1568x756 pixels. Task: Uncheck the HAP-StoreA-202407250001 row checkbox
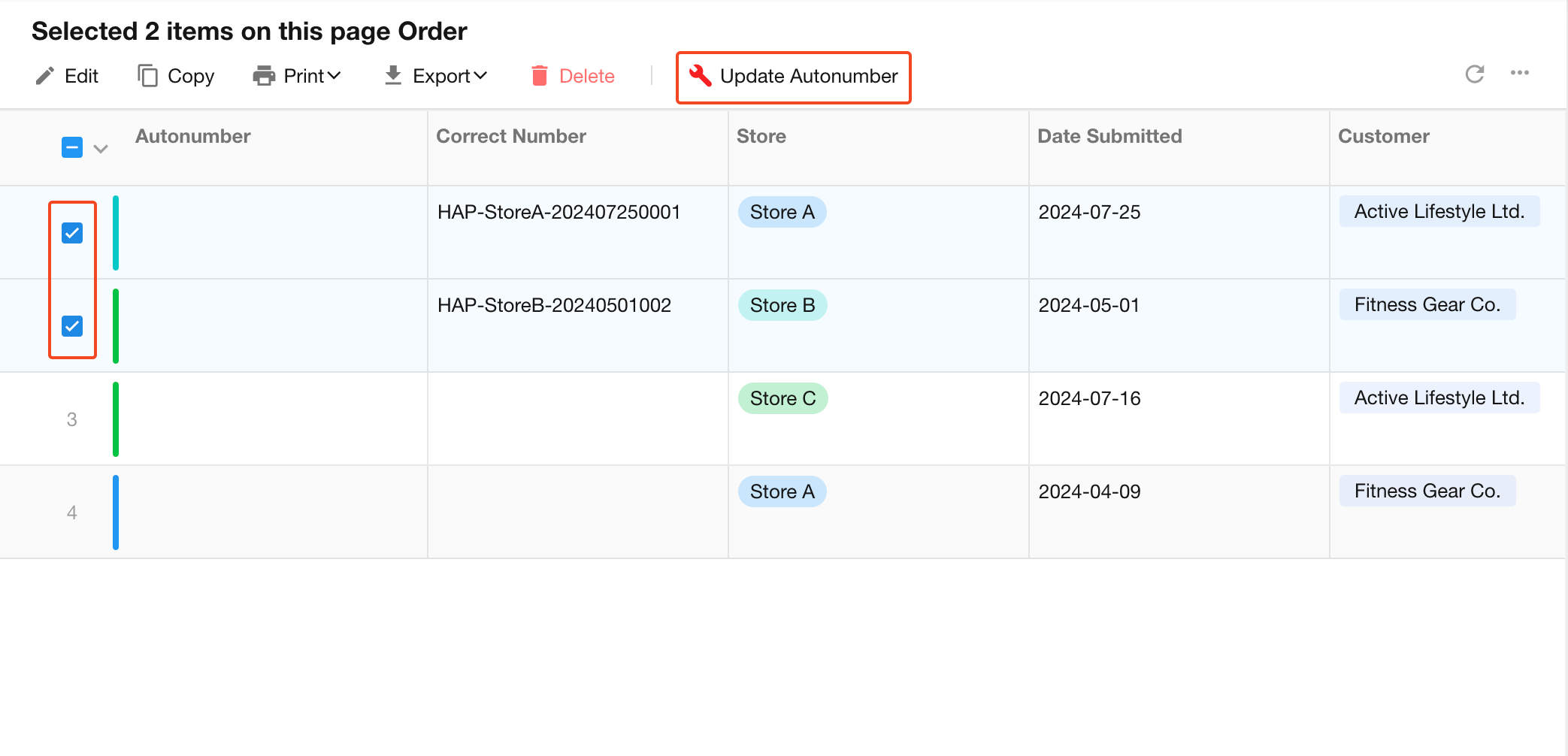72,233
